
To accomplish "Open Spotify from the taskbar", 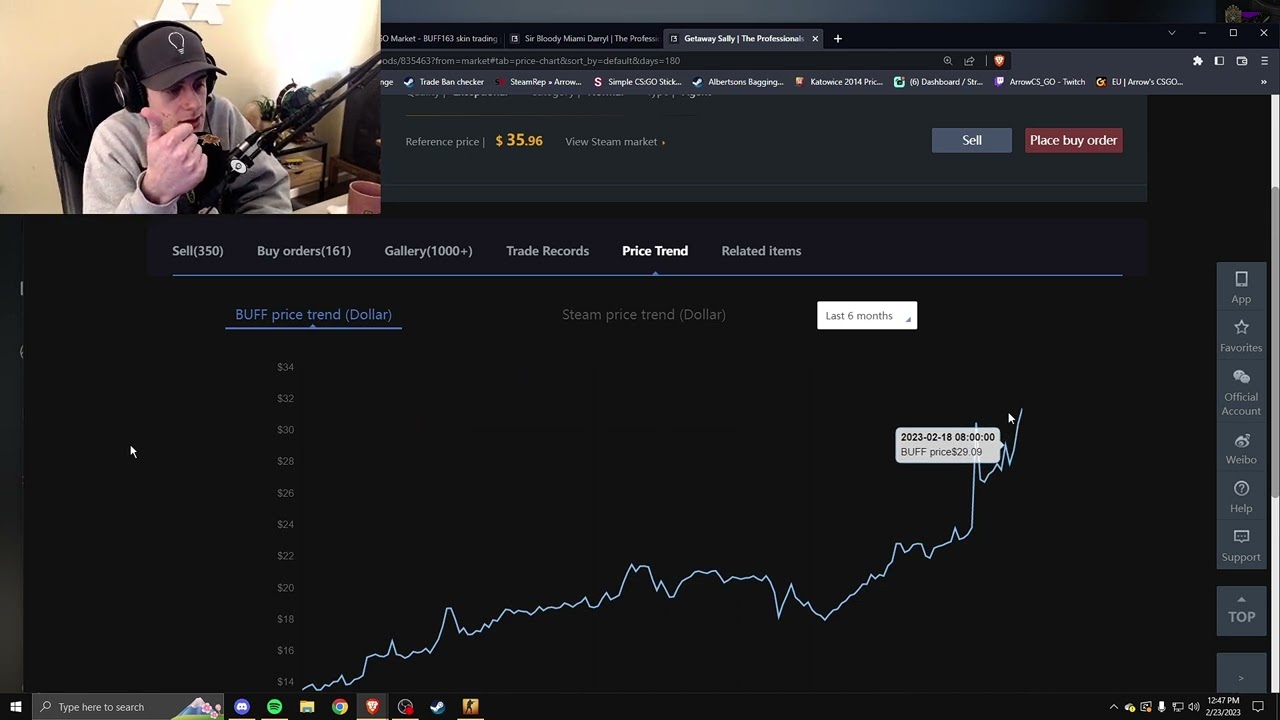I will pos(274,707).
